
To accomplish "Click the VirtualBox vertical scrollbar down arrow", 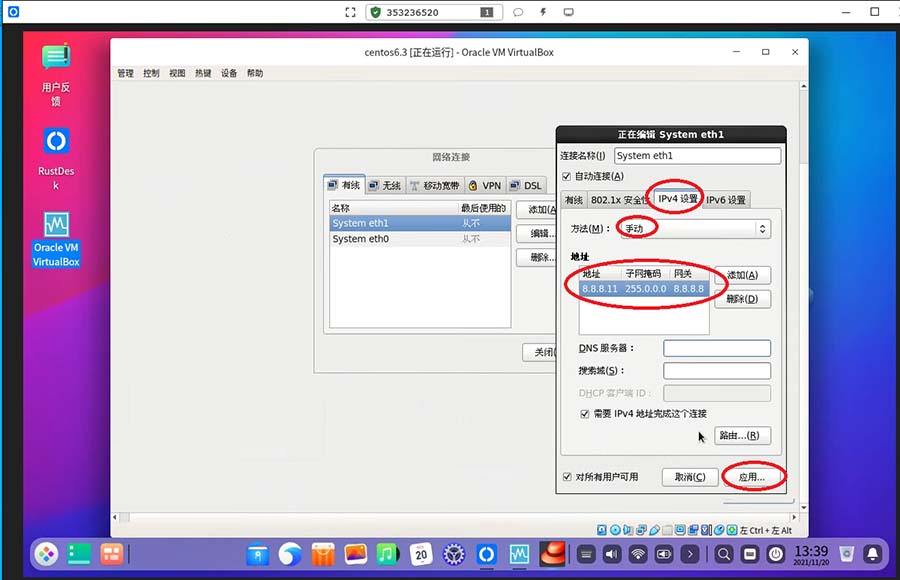I will (x=804, y=508).
